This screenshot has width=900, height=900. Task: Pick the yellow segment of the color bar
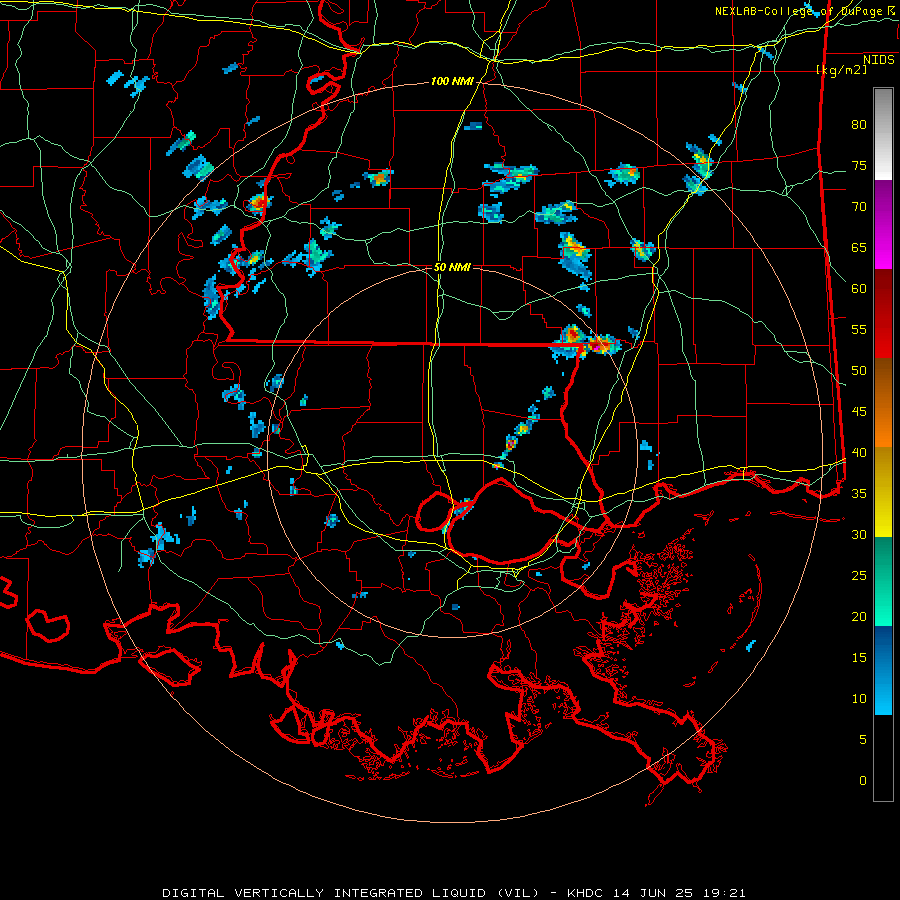tap(883, 492)
